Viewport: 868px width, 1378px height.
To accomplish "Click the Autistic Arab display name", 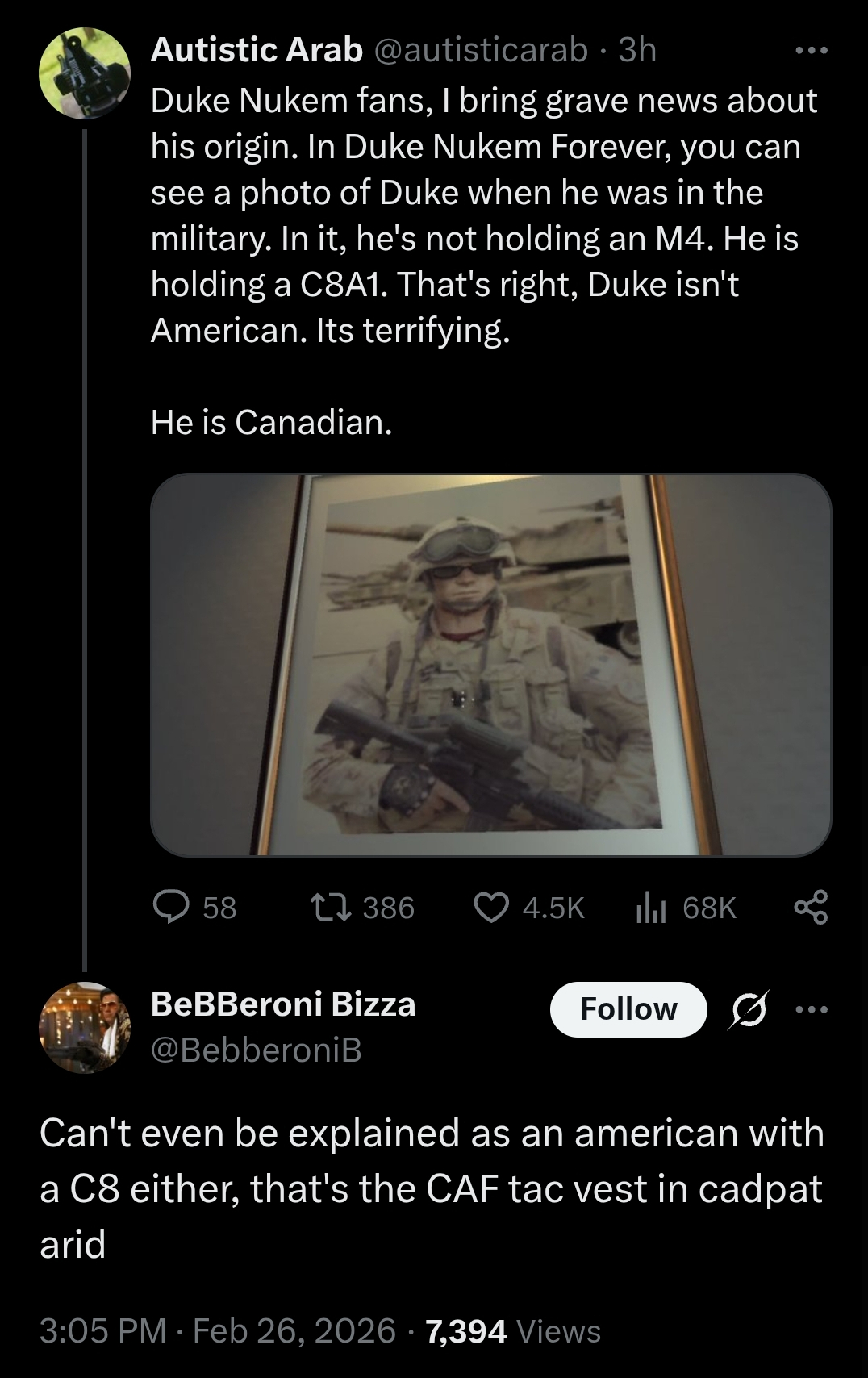I will [257, 50].
